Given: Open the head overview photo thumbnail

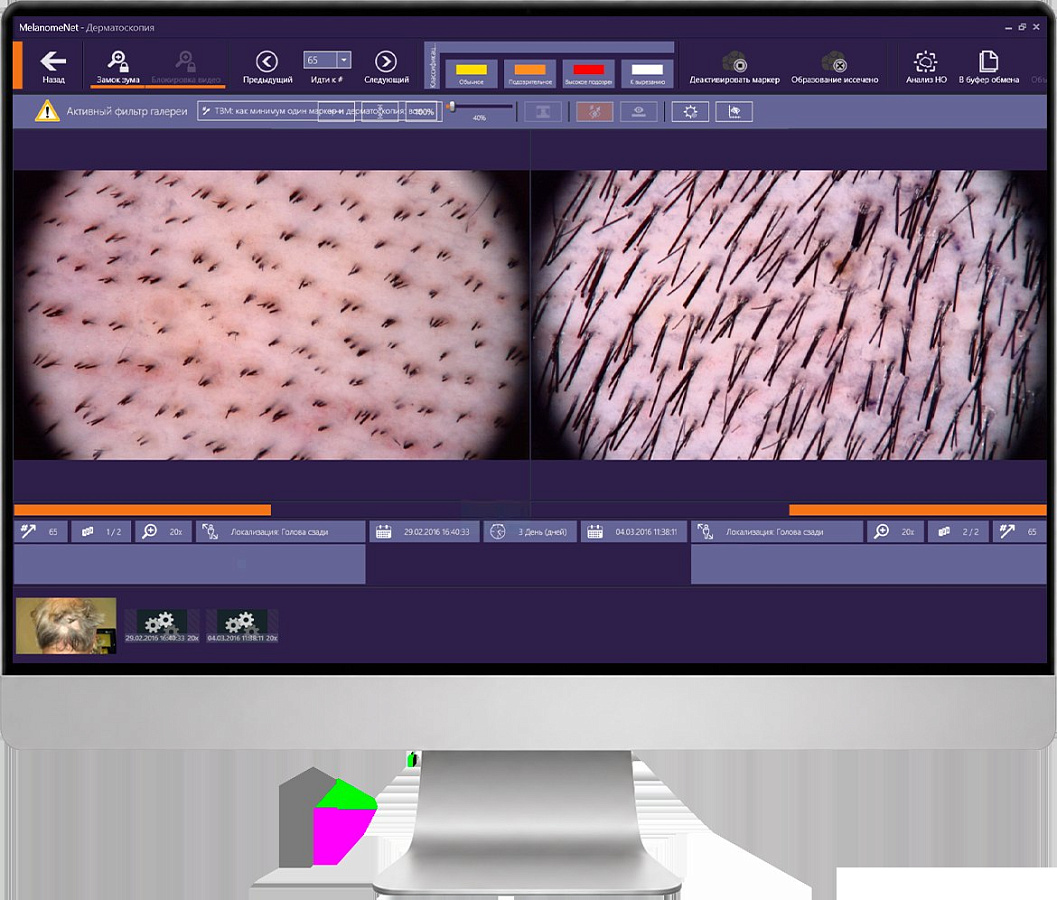Looking at the screenshot, I should pyautogui.click(x=66, y=626).
